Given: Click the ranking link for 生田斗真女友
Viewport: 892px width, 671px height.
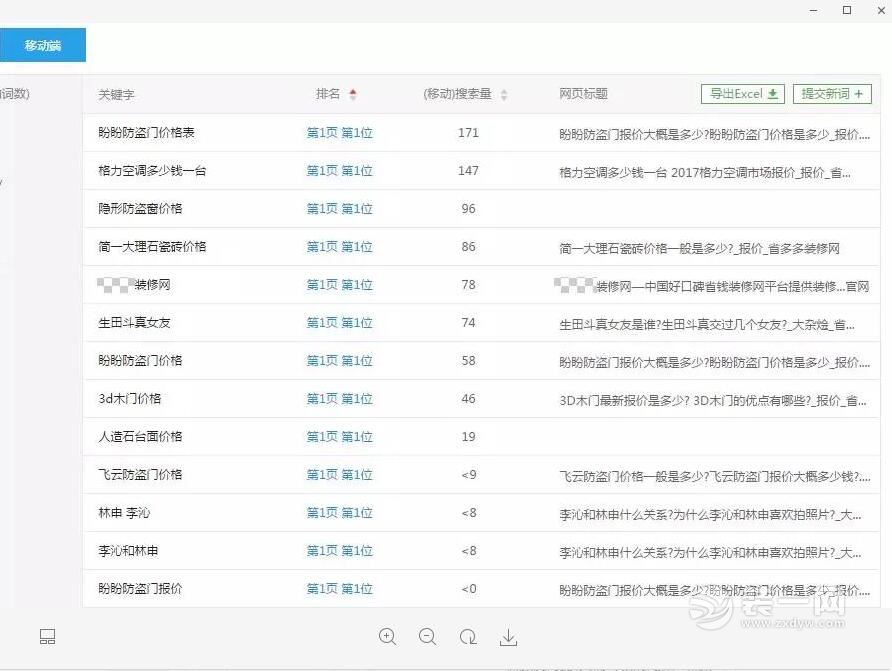Looking at the screenshot, I should pos(340,322).
